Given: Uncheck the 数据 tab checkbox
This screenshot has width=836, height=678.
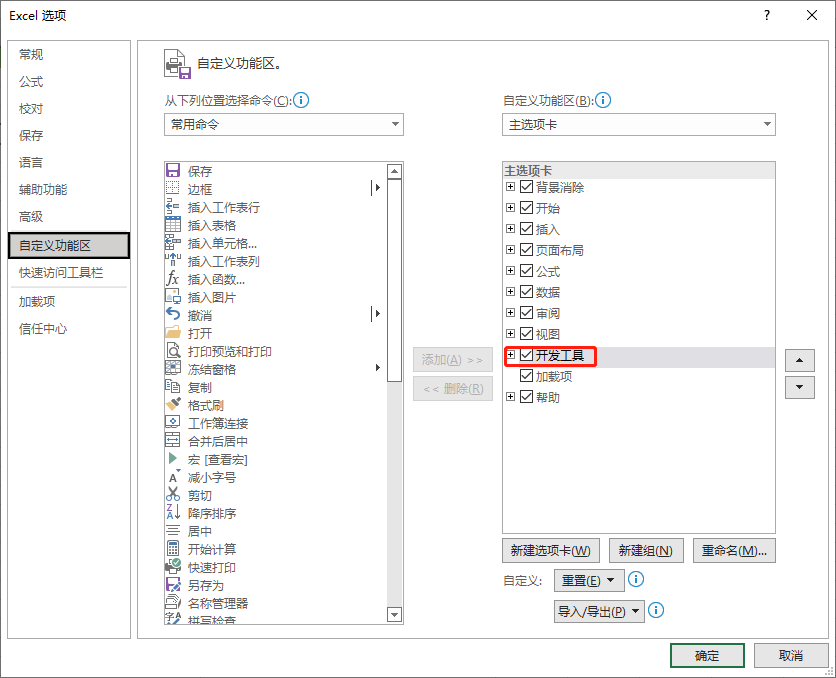Looking at the screenshot, I should click(526, 292).
